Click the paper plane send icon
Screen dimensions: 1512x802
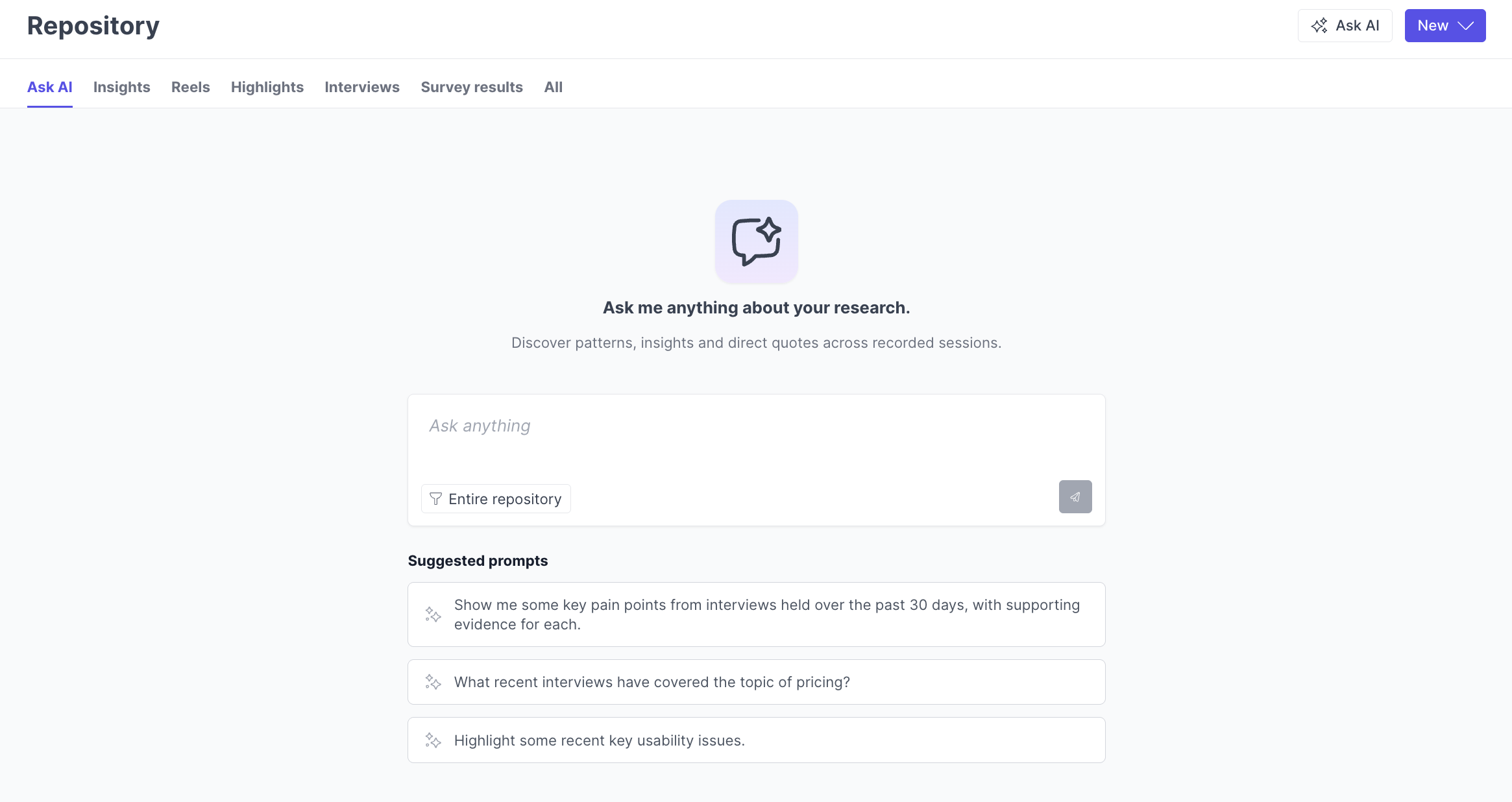1075,497
